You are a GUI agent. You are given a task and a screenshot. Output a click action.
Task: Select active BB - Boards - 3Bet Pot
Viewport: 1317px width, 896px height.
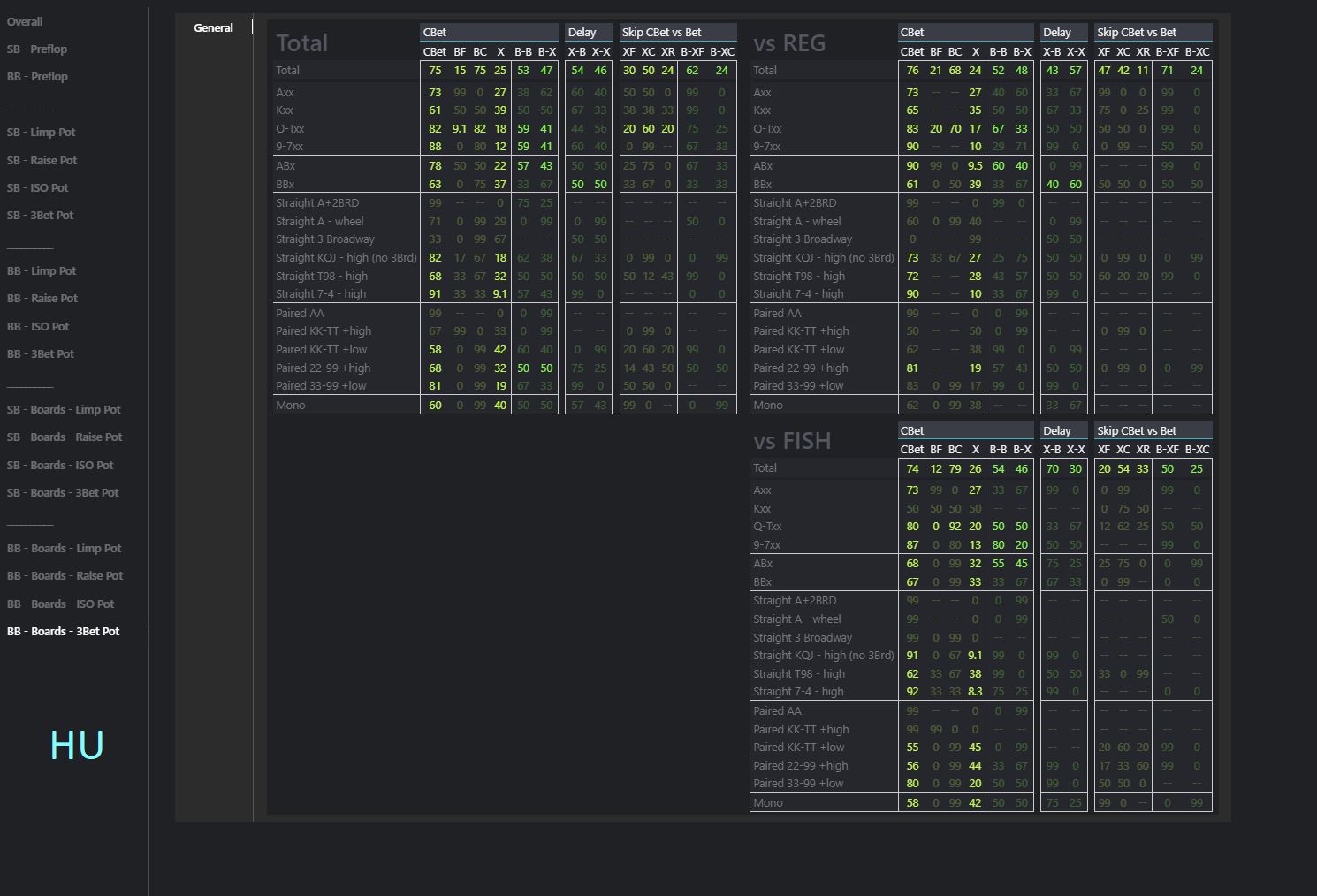63,631
